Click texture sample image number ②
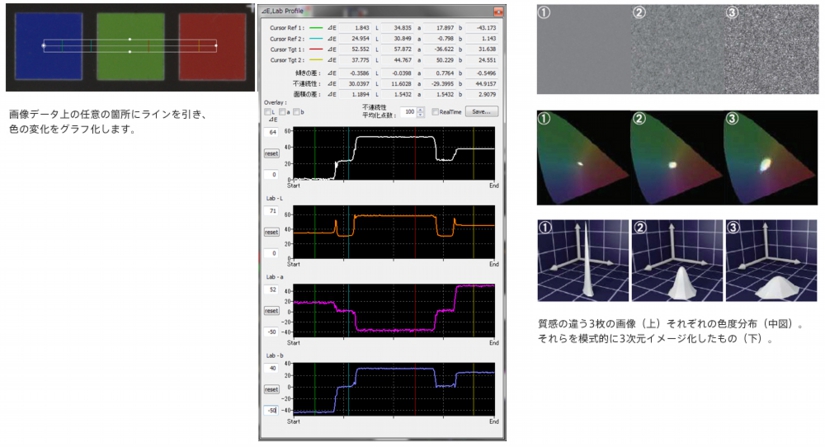The width and height of the screenshot is (825, 447). pyautogui.click(x=678, y=49)
